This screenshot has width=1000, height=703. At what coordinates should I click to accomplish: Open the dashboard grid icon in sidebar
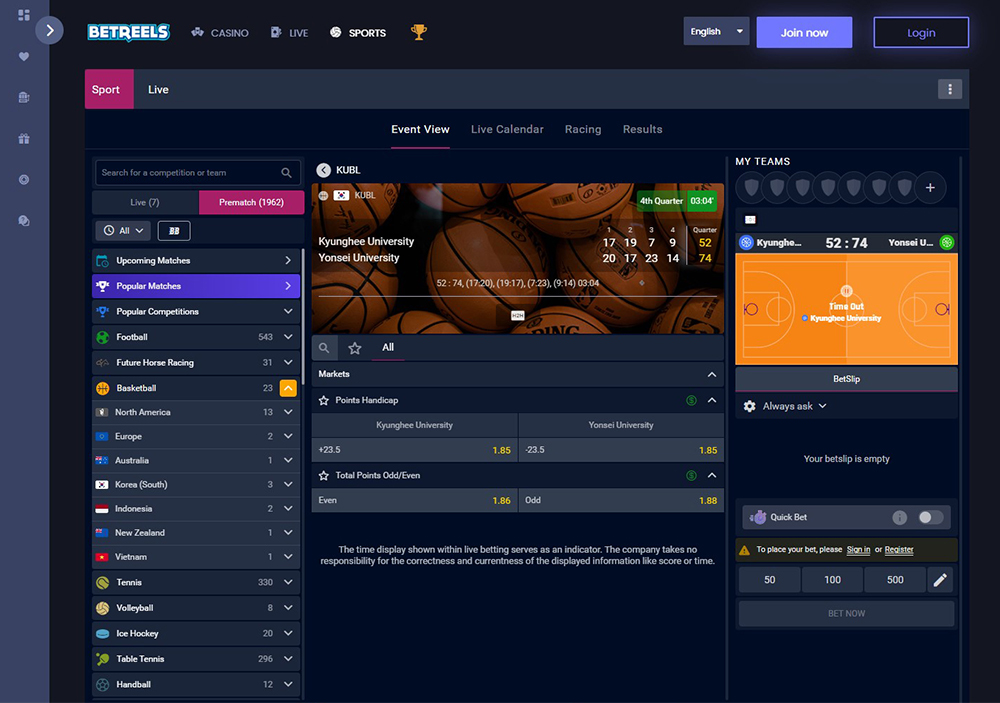[x=24, y=15]
